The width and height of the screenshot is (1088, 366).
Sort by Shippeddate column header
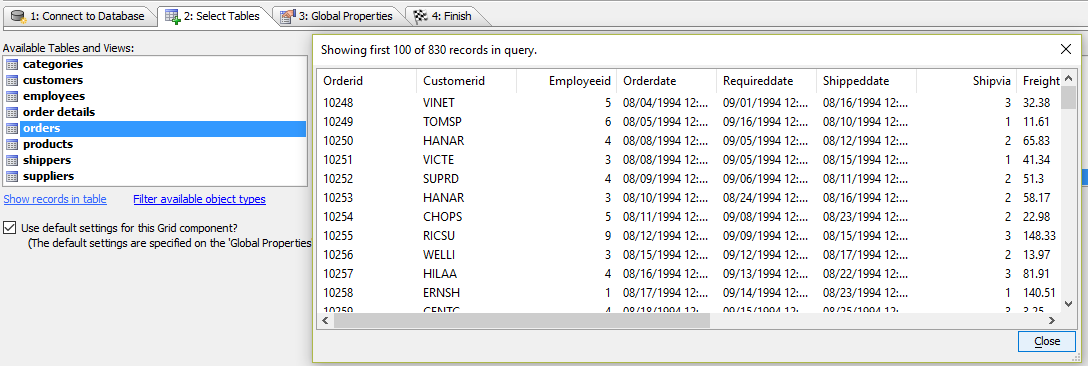coord(866,81)
